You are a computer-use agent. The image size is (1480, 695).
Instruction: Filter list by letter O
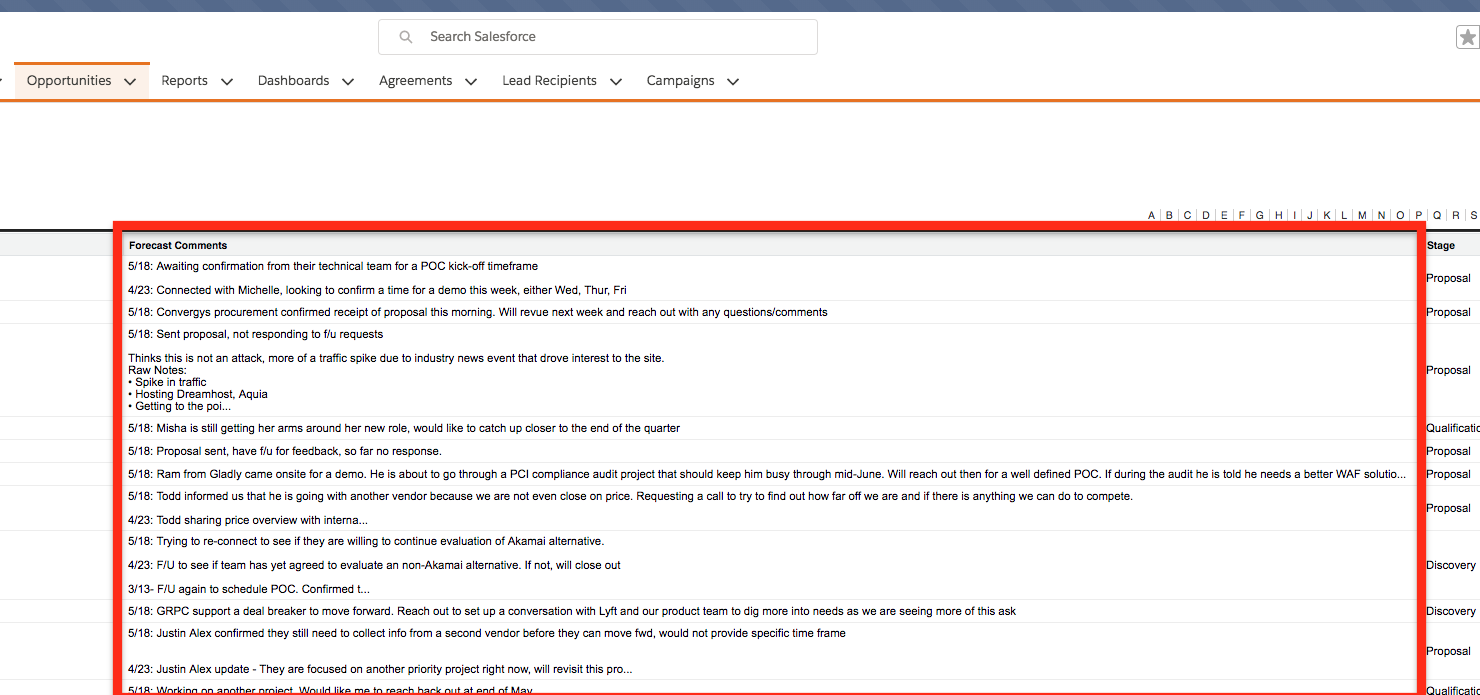(x=1400, y=216)
